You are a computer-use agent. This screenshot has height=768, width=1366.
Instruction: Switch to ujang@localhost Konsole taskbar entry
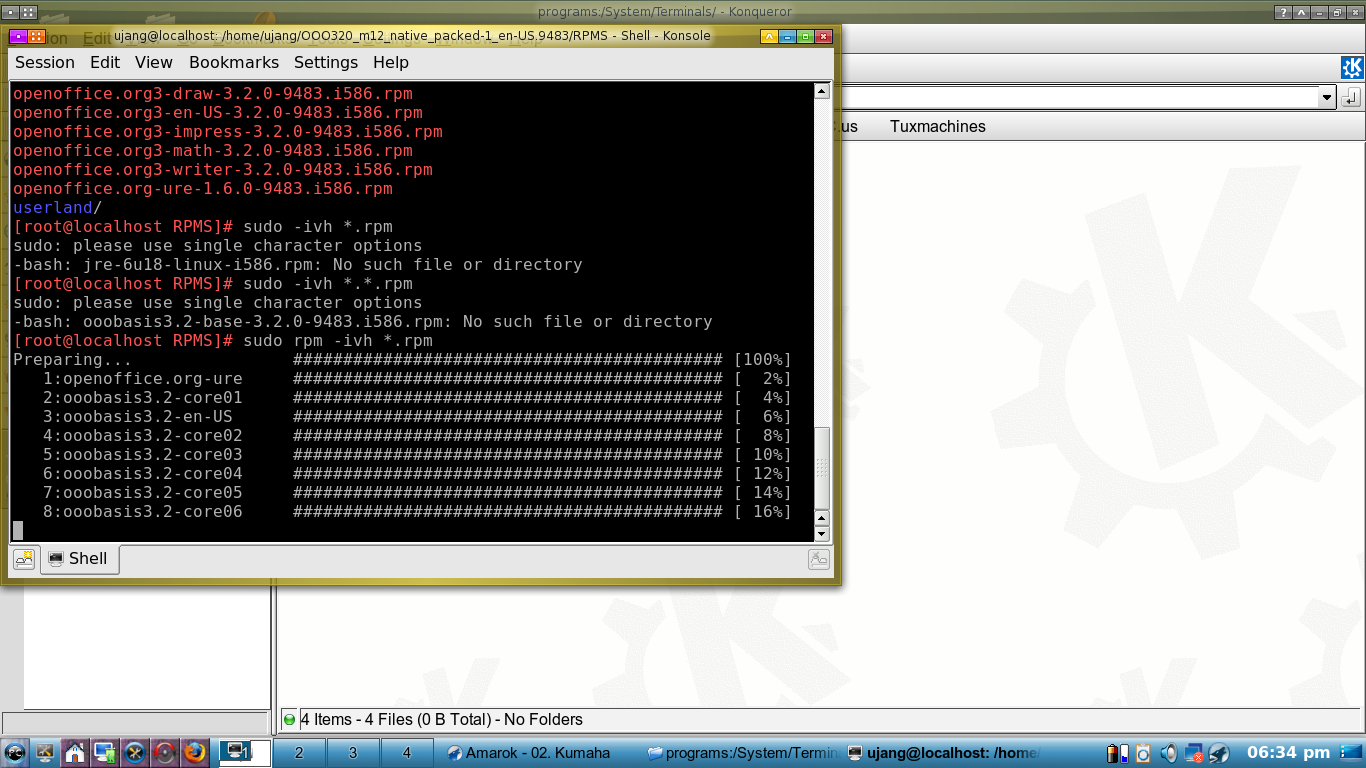coord(943,753)
